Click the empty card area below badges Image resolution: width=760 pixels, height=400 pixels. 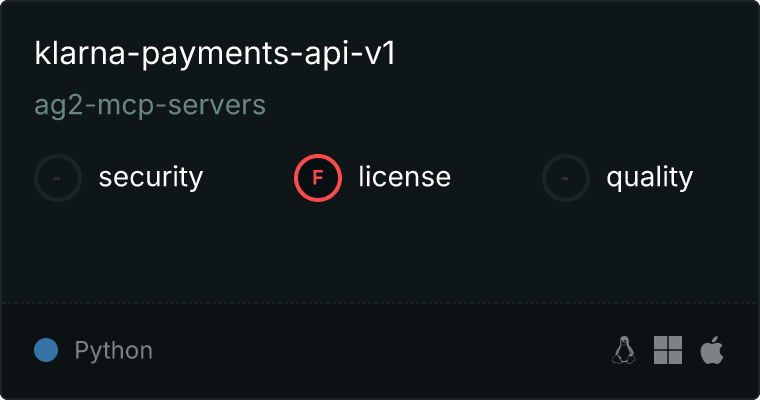pos(380,252)
